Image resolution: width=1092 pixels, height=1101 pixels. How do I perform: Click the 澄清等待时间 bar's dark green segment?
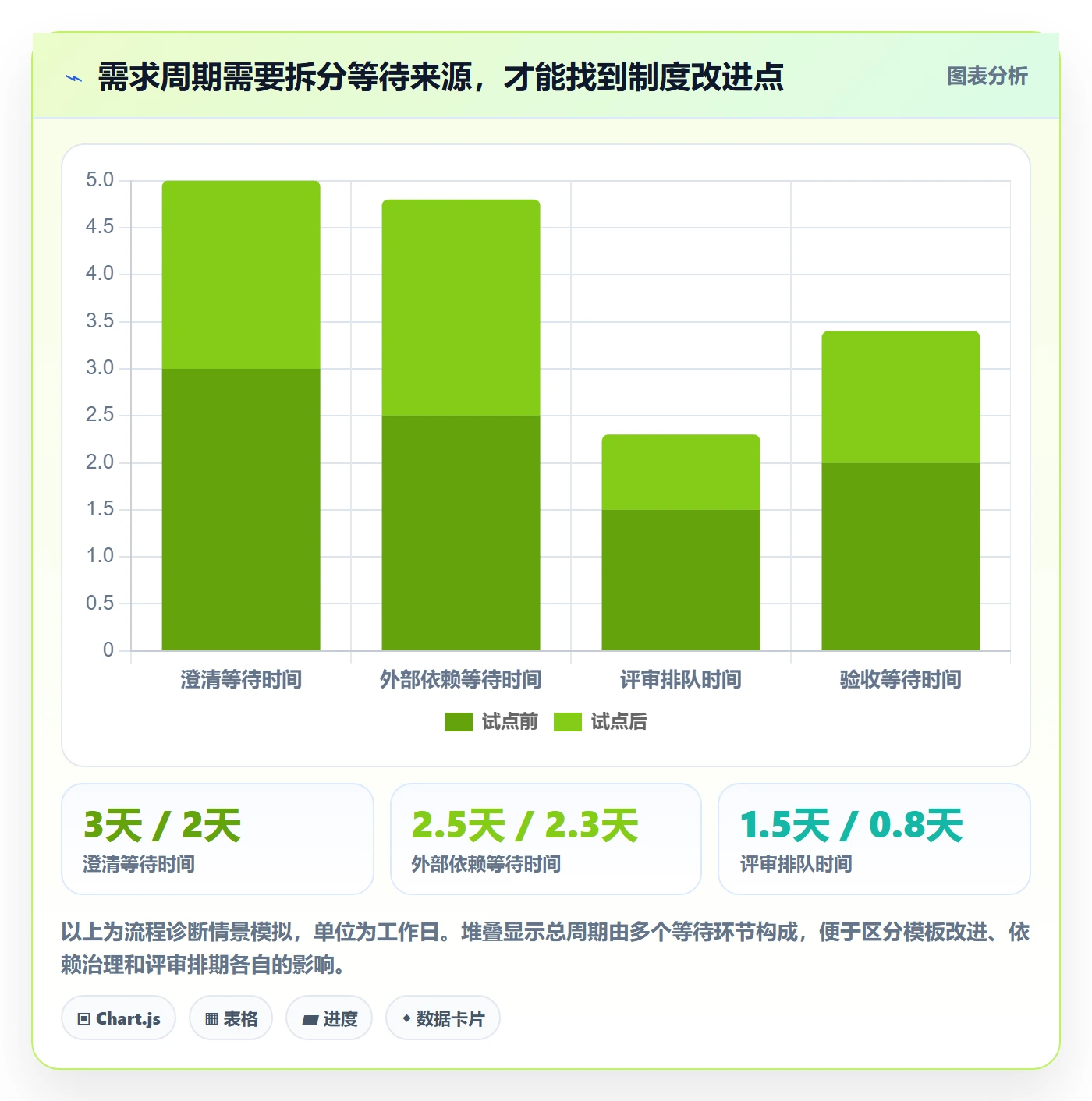[241, 509]
